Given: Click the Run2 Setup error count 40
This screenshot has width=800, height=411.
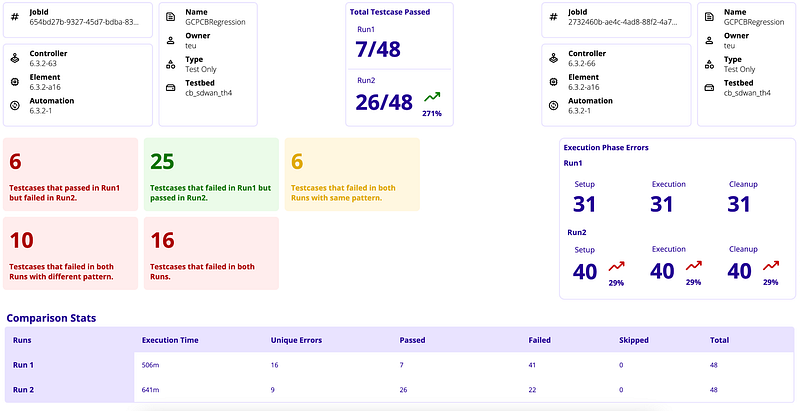Looking at the screenshot, I should point(585,271).
